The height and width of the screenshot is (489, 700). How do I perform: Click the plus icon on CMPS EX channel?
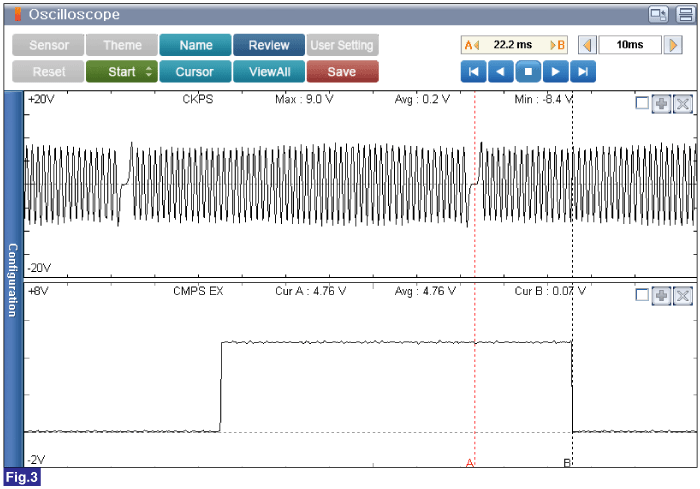(661, 295)
